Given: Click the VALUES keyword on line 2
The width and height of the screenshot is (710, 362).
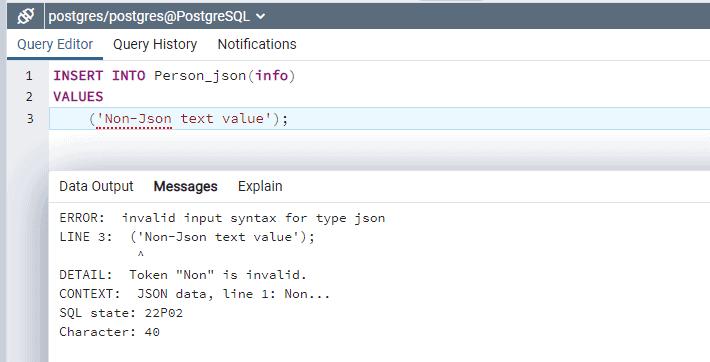Looking at the screenshot, I should point(78,97).
